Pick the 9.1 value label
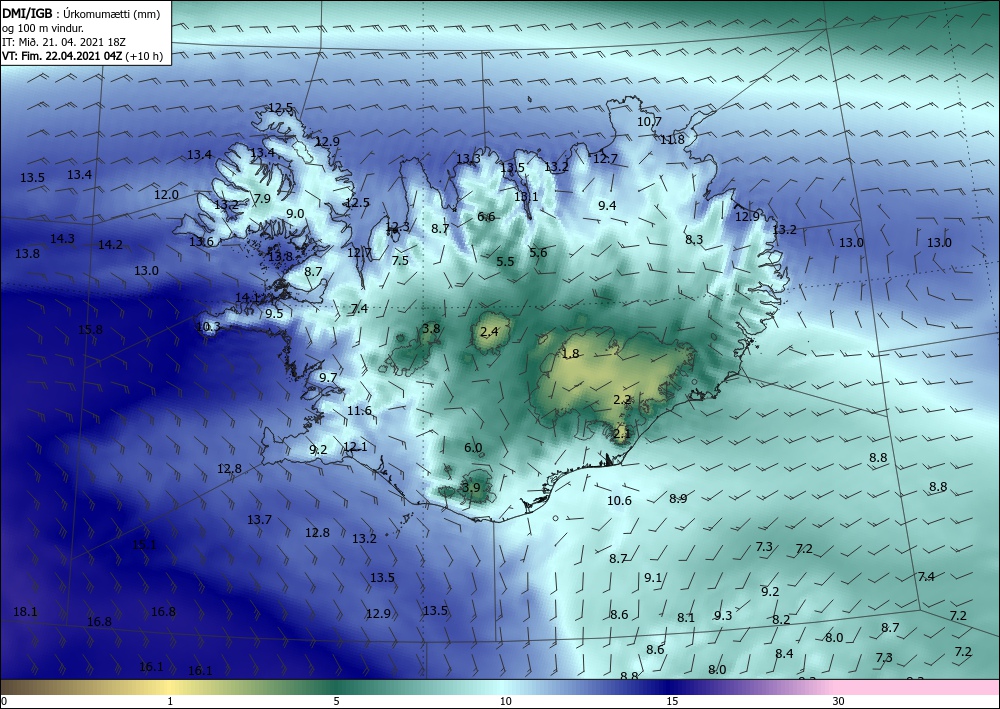1000x709 pixels. pos(652,578)
